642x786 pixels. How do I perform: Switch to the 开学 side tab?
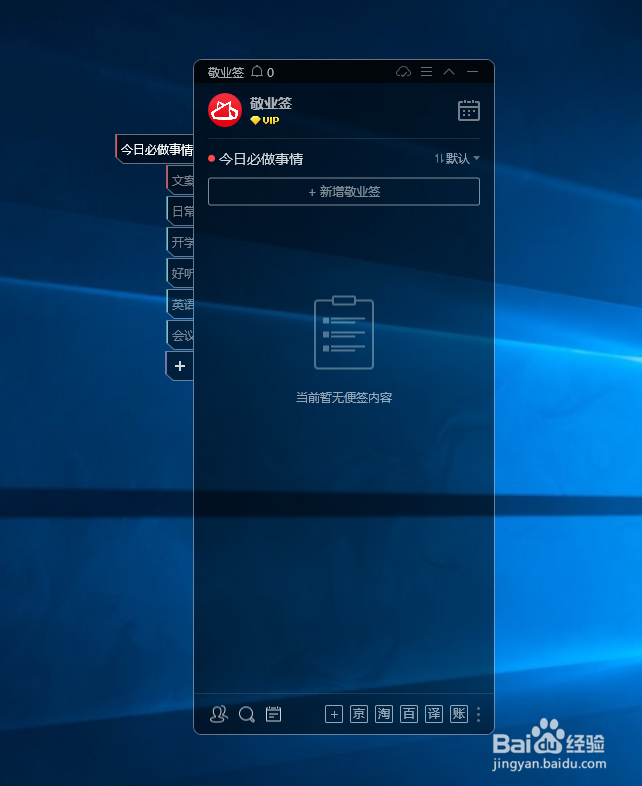[180, 243]
